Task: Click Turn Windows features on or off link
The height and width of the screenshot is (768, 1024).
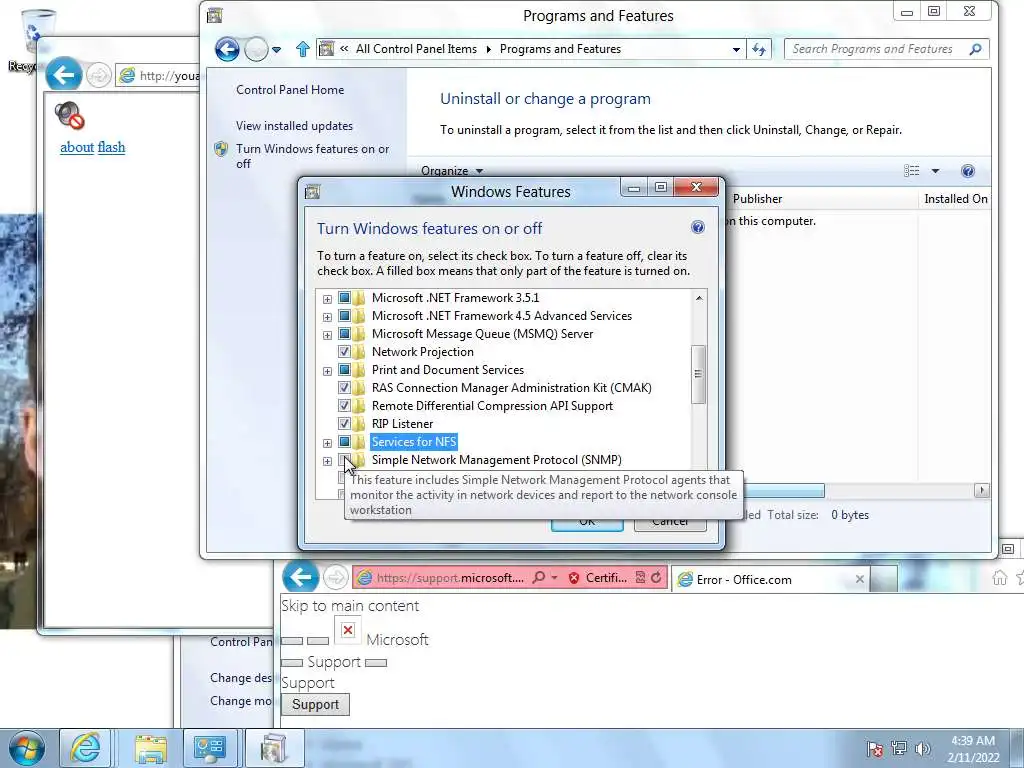Action: tap(312, 156)
